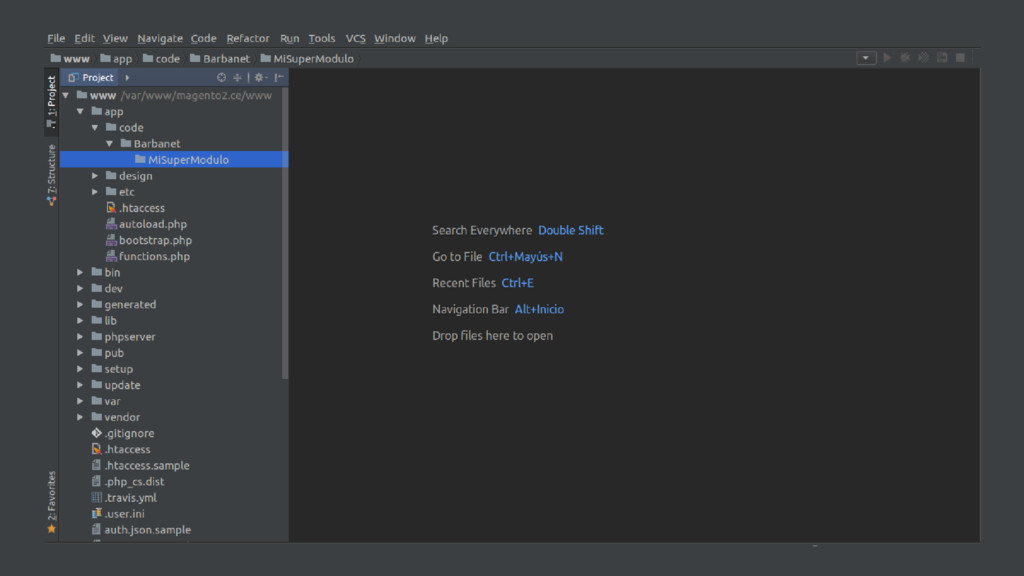The image size is (1024, 576).
Task: Open the Refactor menu
Action: coord(248,39)
